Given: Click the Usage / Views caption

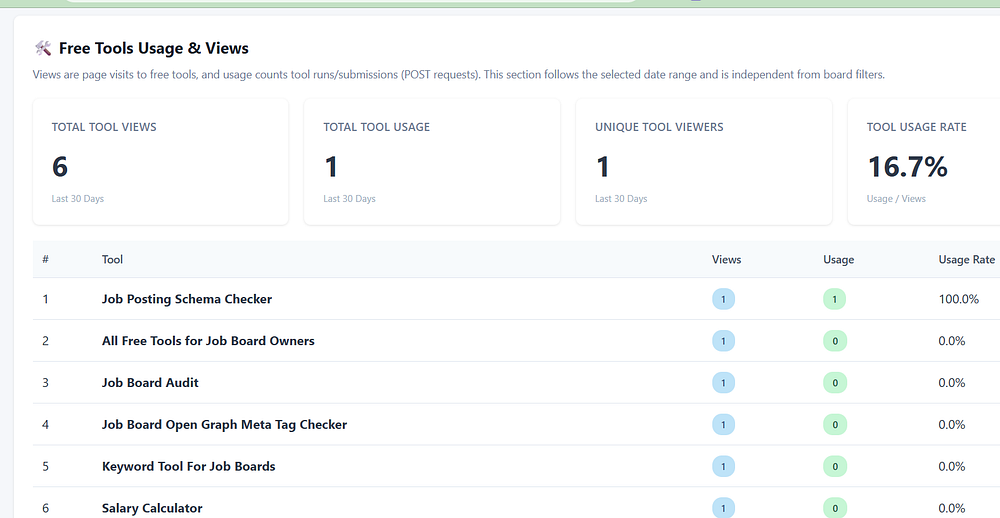Looking at the screenshot, I should [895, 198].
